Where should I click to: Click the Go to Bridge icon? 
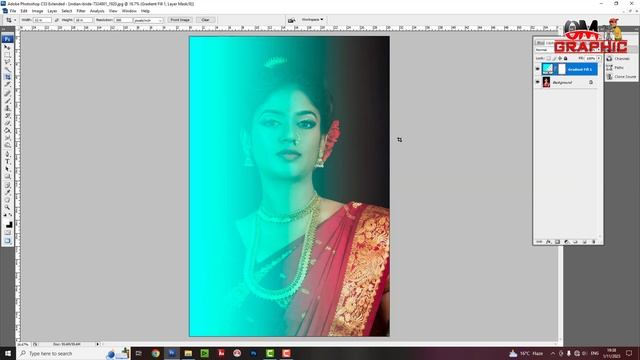coord(291,20)
